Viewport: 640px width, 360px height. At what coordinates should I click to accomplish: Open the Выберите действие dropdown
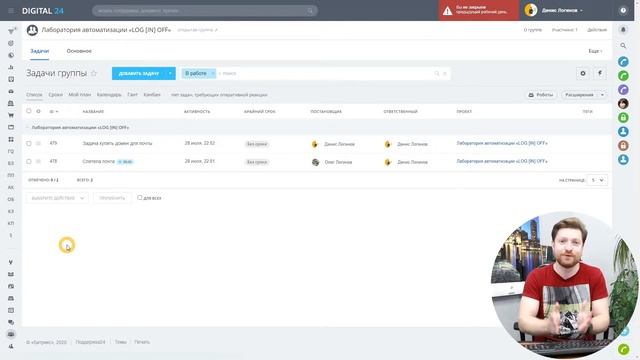pyautogui.click(x=57, y=198)
